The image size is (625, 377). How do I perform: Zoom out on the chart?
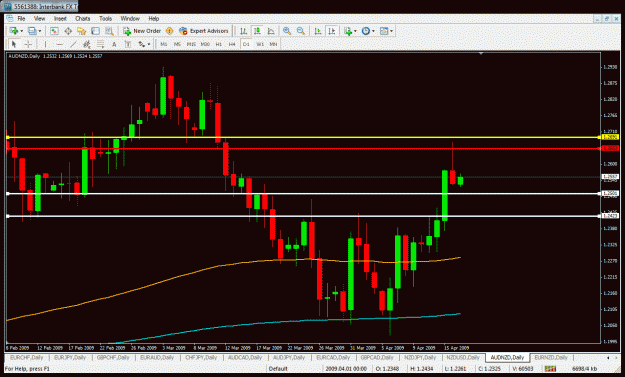point(301,31)
